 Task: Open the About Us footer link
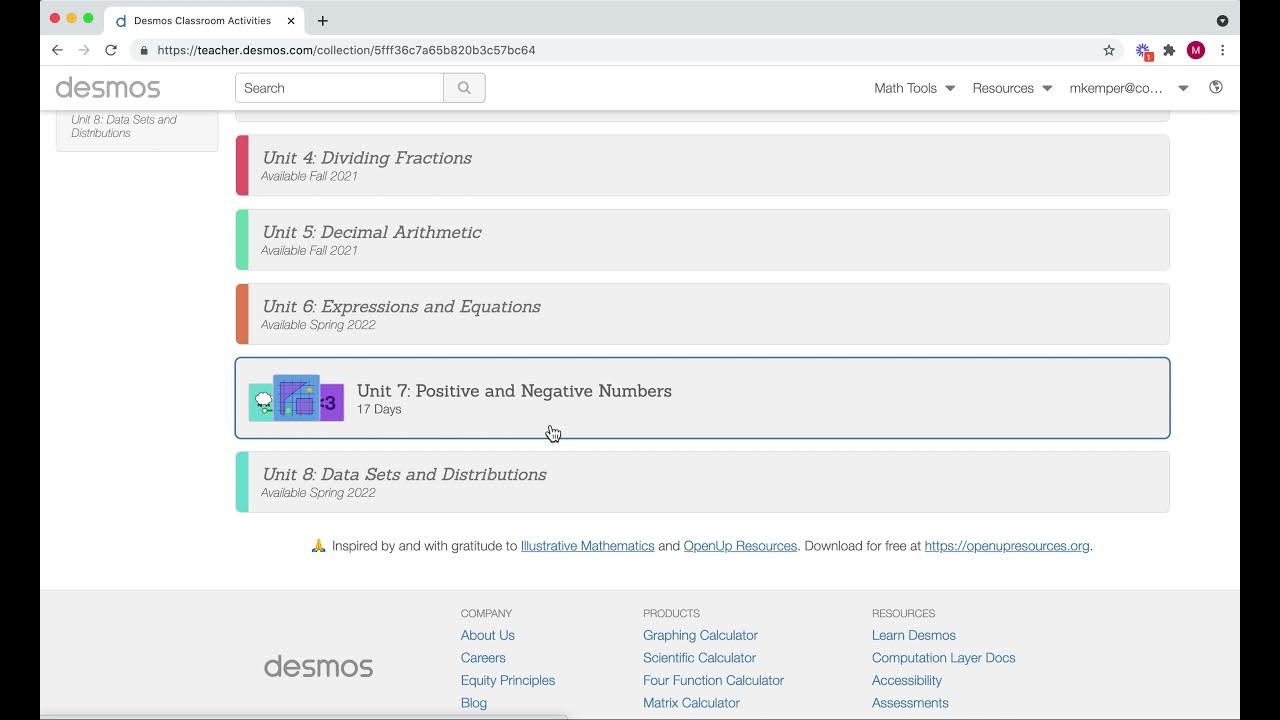(x=487, y=635)
